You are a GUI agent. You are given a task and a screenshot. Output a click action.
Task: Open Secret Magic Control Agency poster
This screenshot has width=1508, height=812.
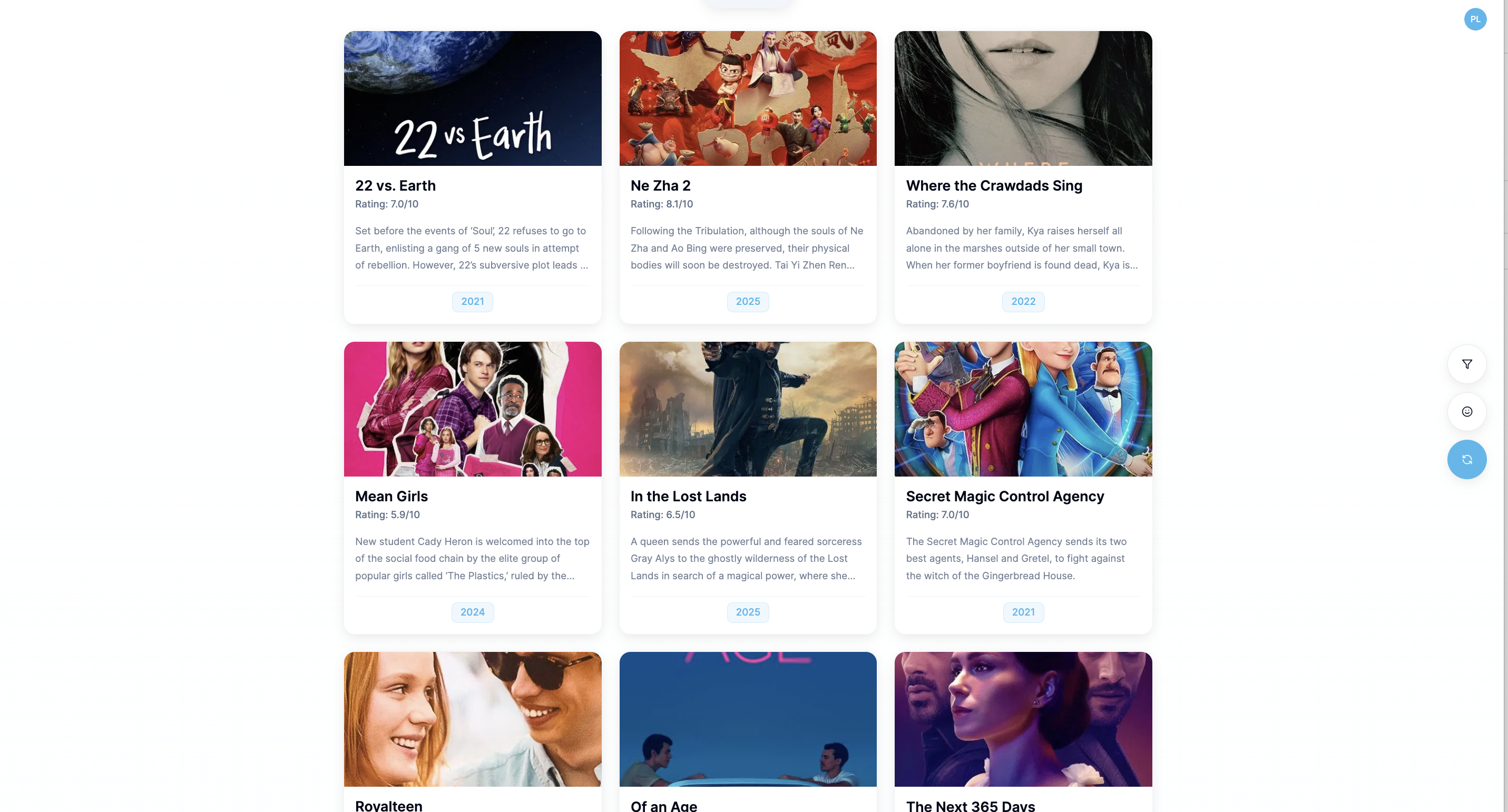coord(1023,409)
